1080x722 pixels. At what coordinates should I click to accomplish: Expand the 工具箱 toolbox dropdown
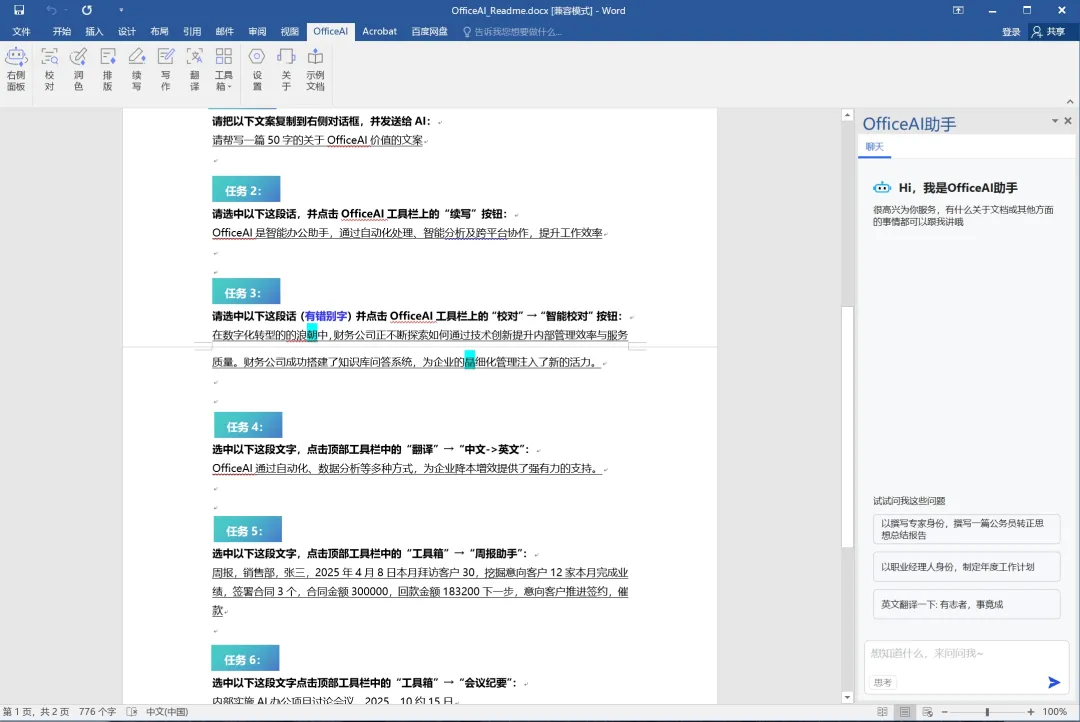coord(224,69)
